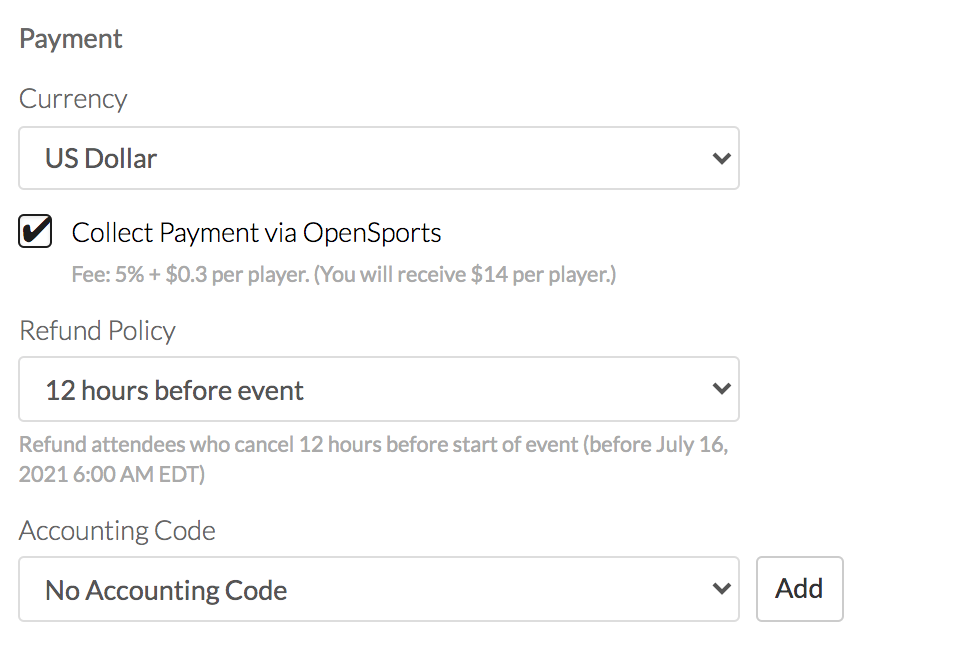Click the "2021 6:00 AM EDT" deadline text
The height and width of the screenshot is (650, 972).
pyautogui.click(x=112, y=474)
